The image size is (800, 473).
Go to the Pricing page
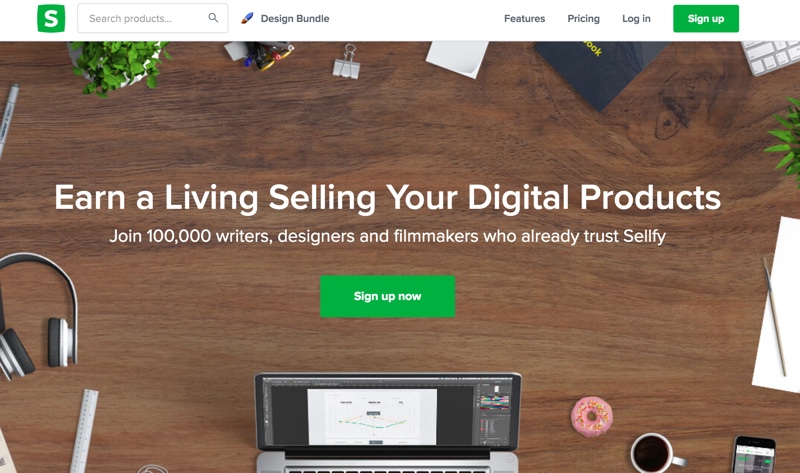click(x=583, y=18)
